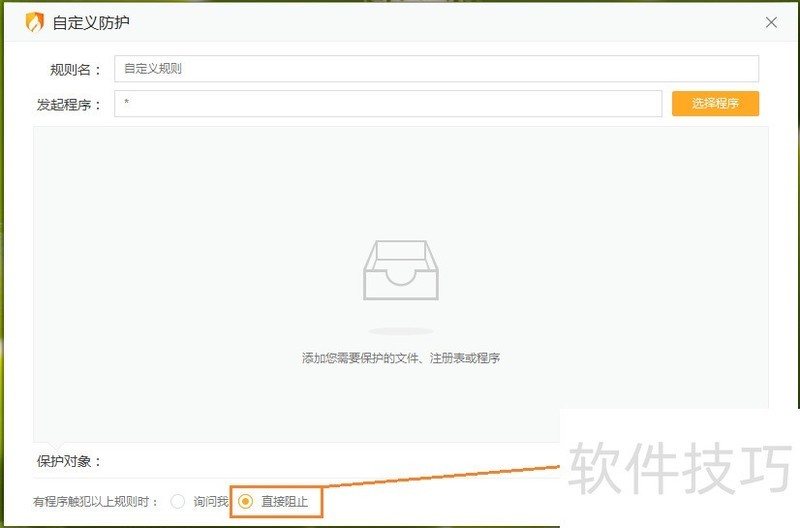
Task: Focus the 发起程序 input field
Action: pos(388,104)
